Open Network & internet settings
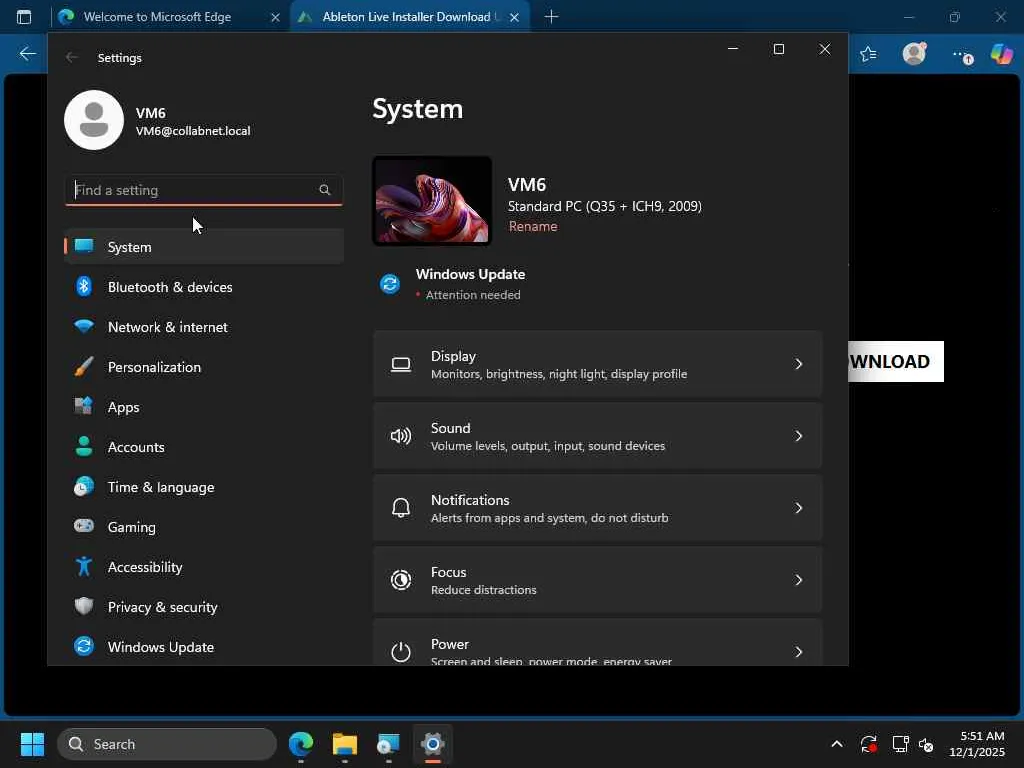Image resolution: width=1024 pixels, height=768 pixels. [167, 327]
